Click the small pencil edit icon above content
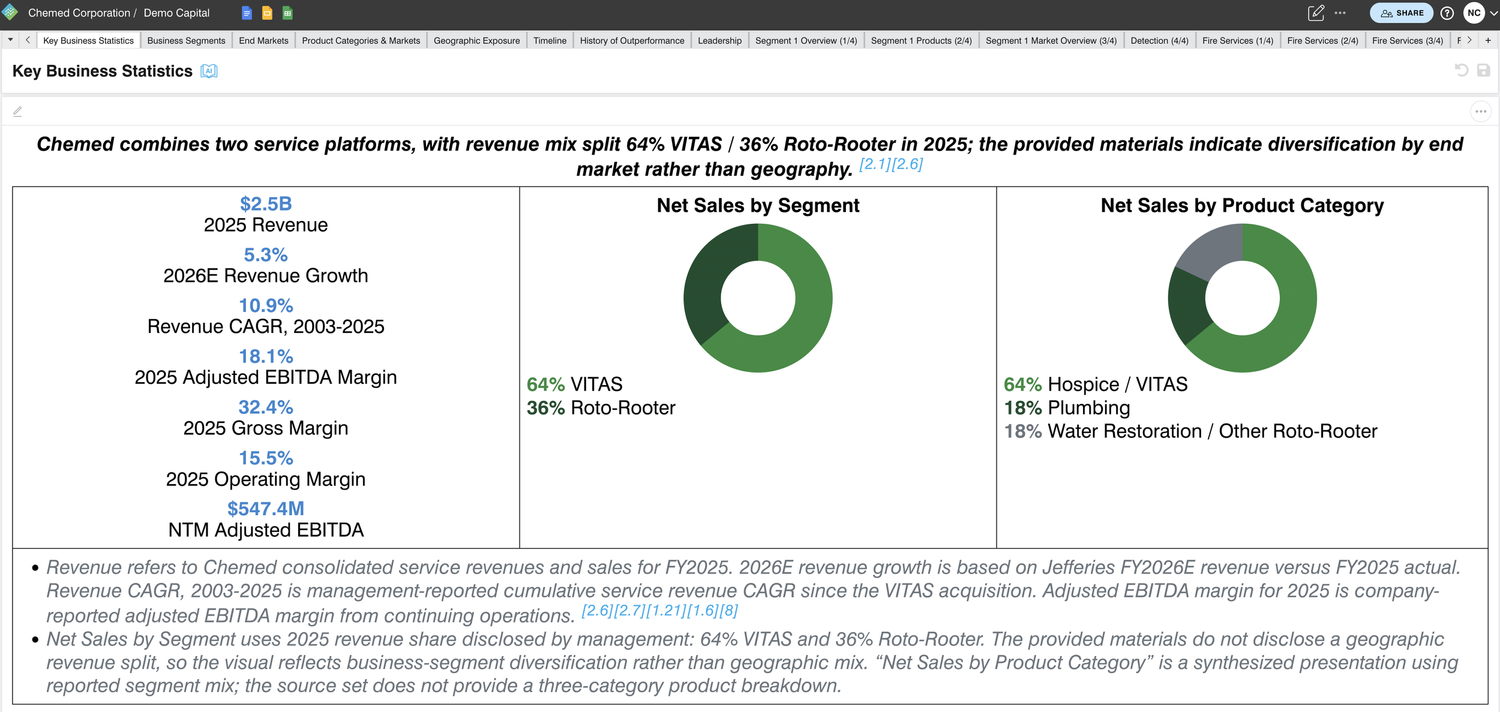 [x=17, y=111]
